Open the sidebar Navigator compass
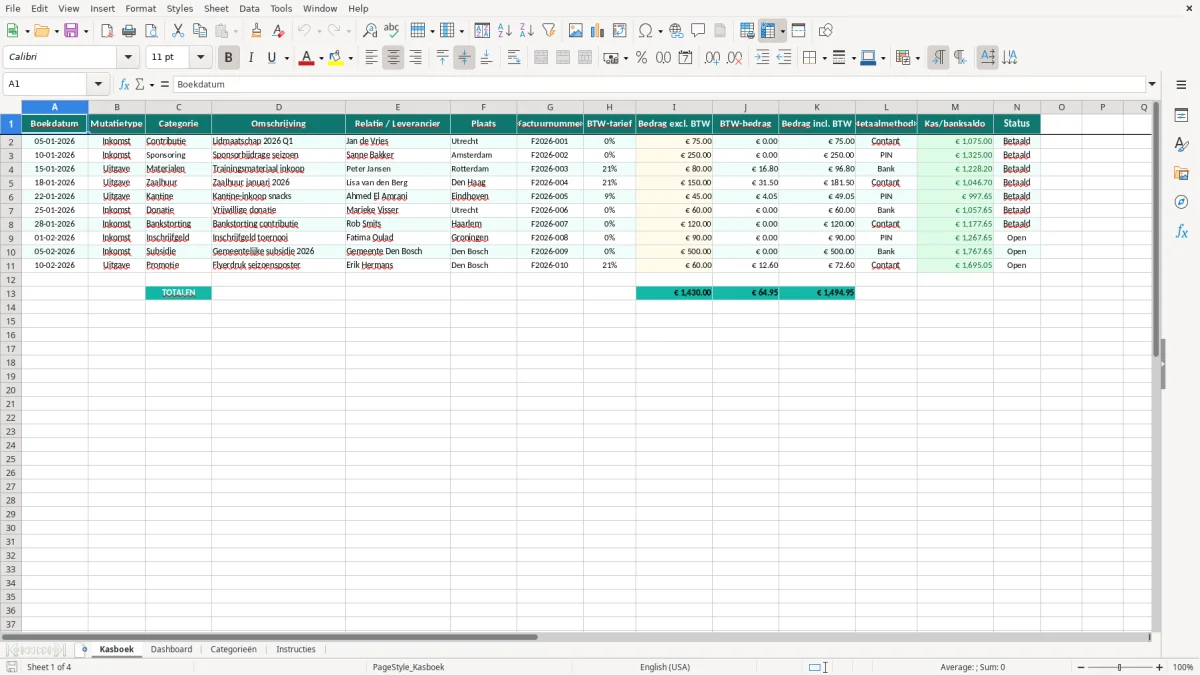The image size is (1200, 675). coord(1181,202)
